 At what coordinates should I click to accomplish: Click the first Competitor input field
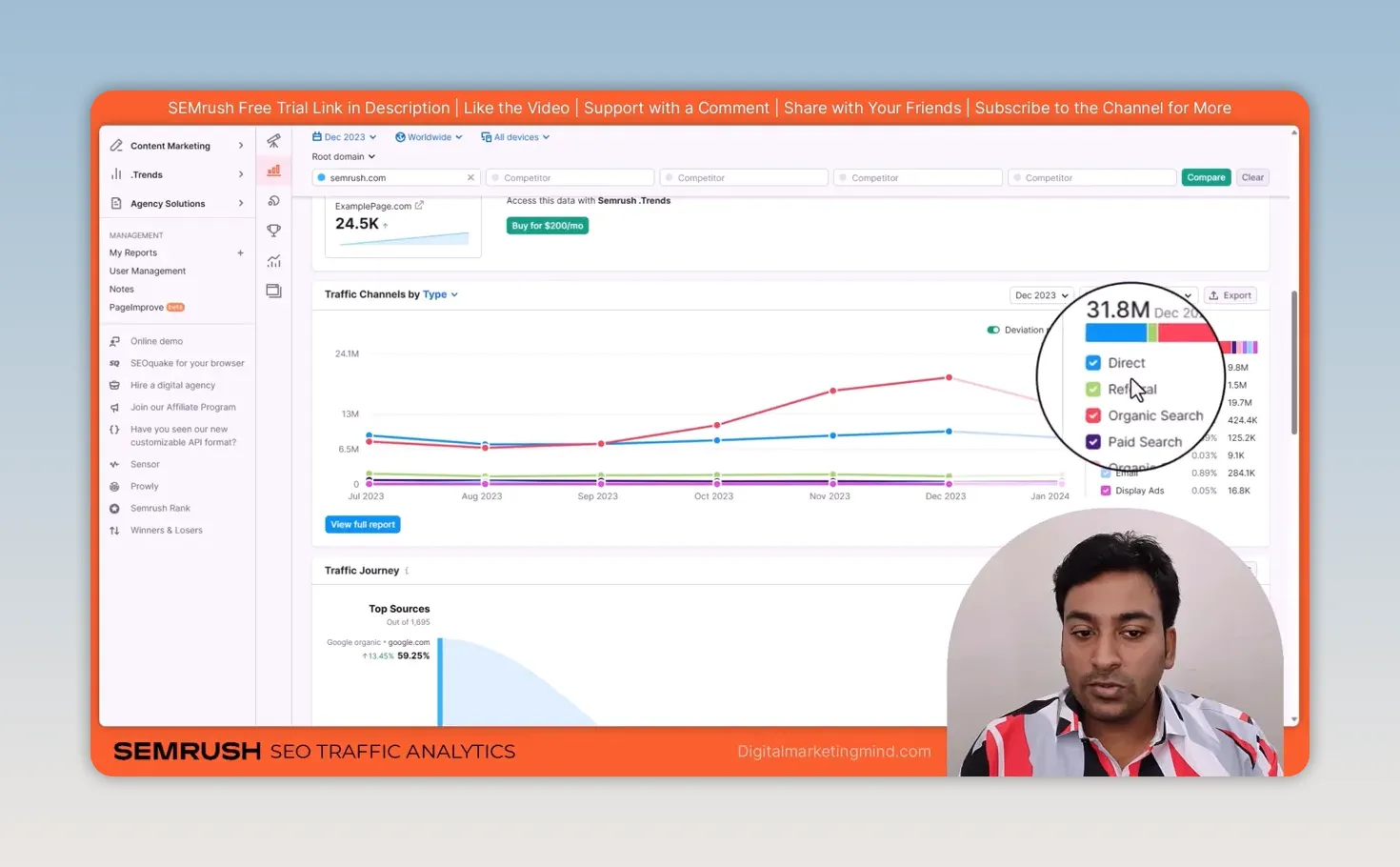[x=570, y=177]
